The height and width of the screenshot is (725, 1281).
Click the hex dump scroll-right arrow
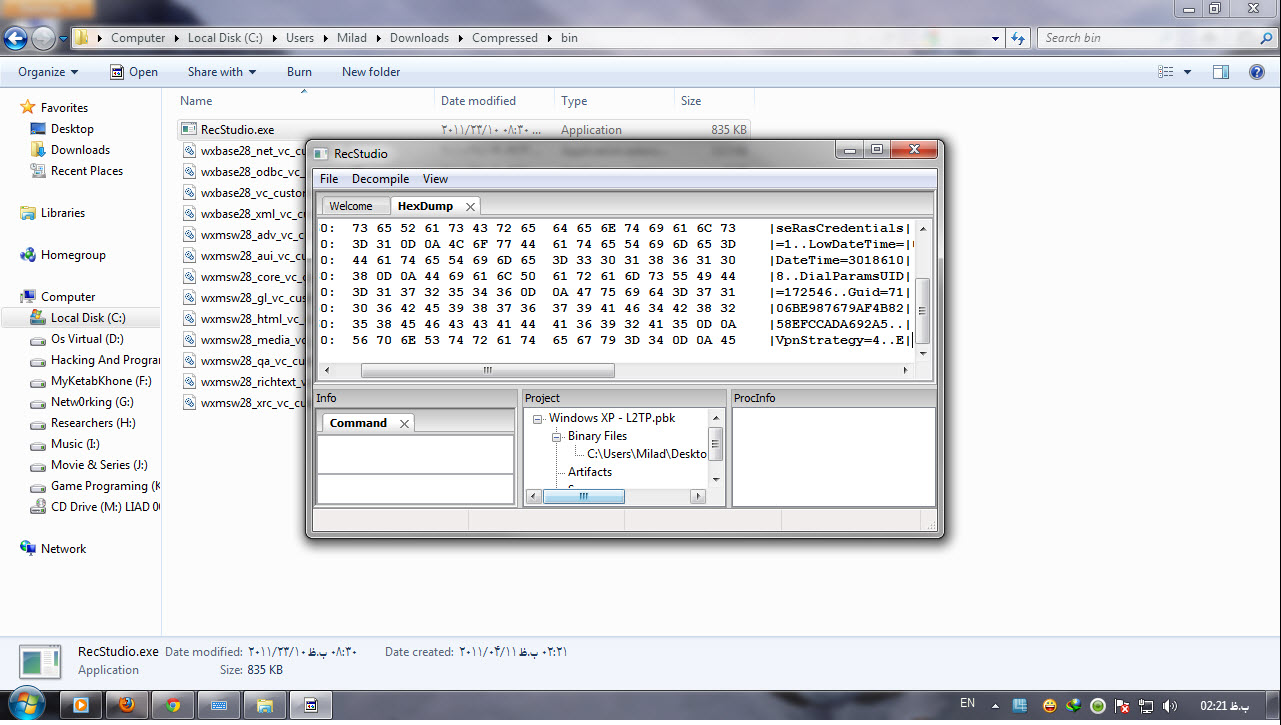click(906, 370)
